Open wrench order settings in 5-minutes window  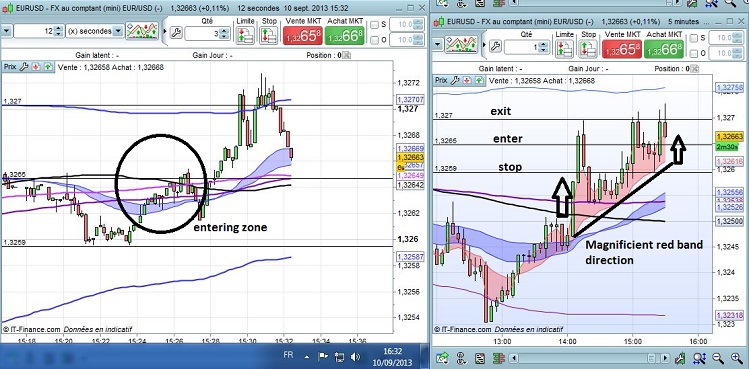click(495, 46)
